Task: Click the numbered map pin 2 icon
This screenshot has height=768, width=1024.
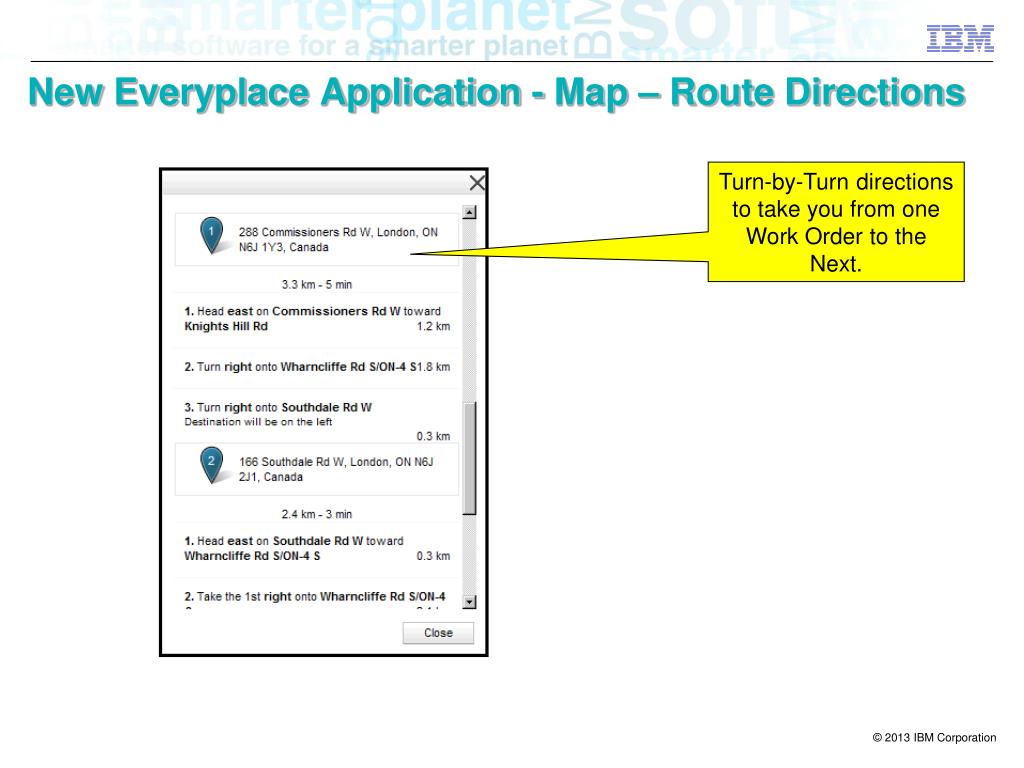Action: coord(211,464)
